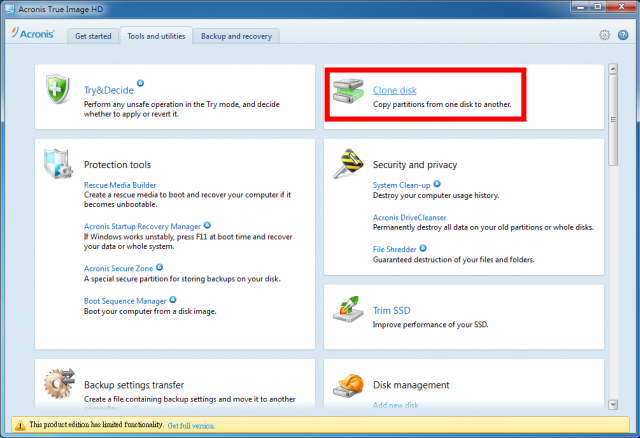Click the upgrade badge next to Try&Decide
The height and width of the screenshot is (438, 640).
click(x=140, y=83)
